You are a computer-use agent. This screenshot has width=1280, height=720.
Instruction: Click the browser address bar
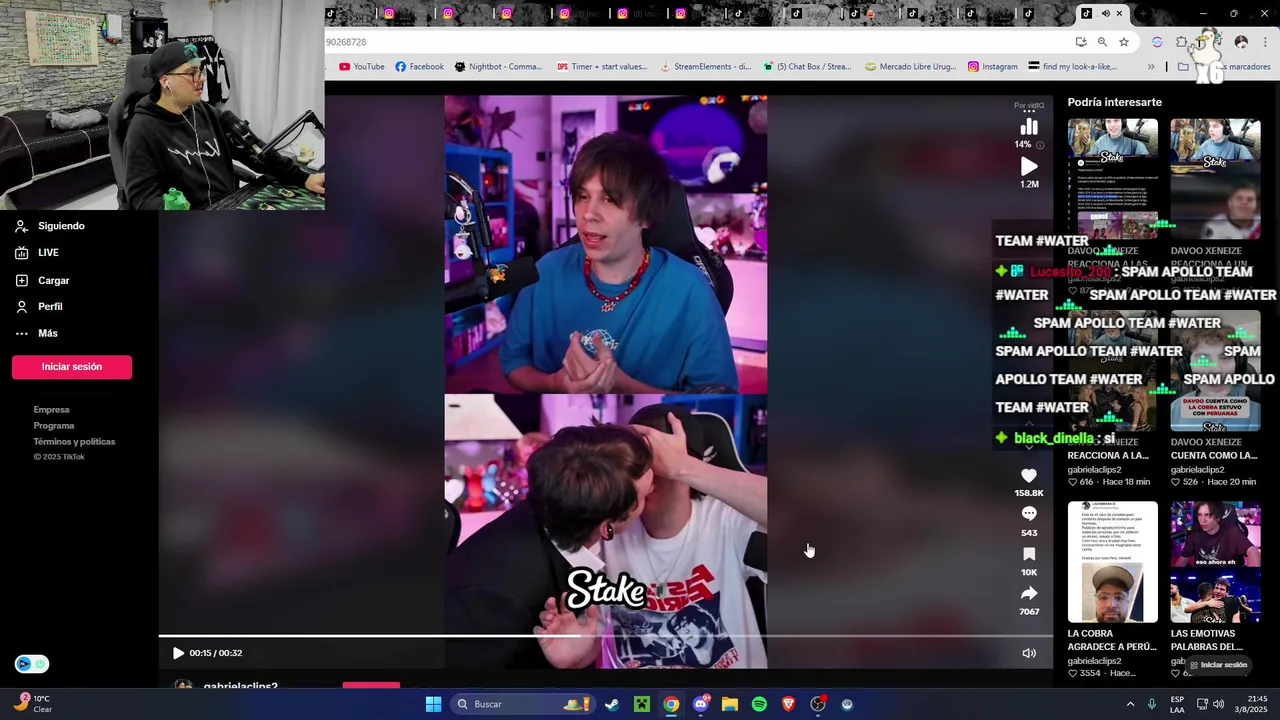[x=690, y=42]
